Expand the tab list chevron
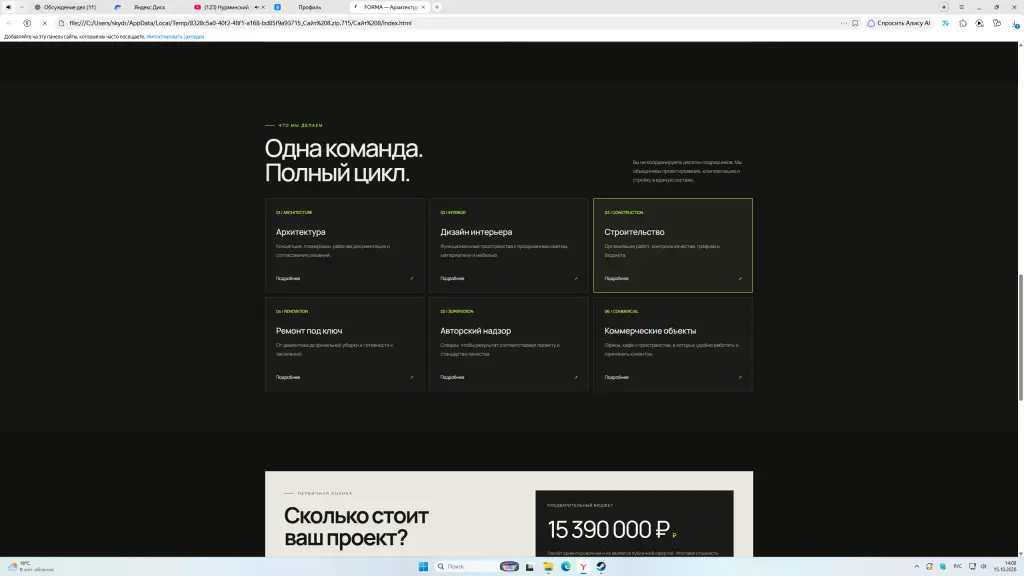Image resolution: width=1024 pixels, height=576 pixels. pos(22,7)
